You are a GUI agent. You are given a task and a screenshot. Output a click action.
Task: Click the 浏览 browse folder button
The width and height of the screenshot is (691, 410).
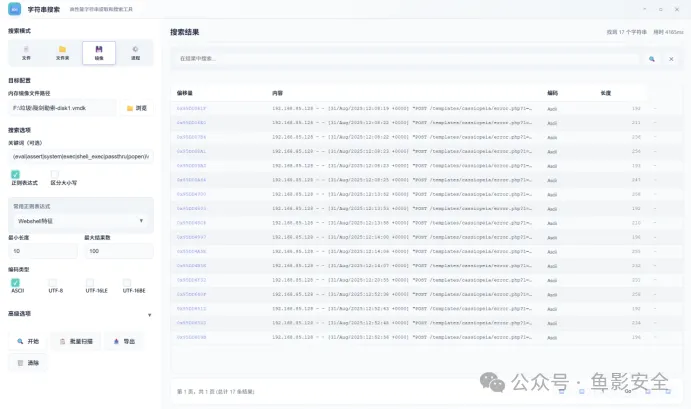pyautogui.click(x=137, y=107)
